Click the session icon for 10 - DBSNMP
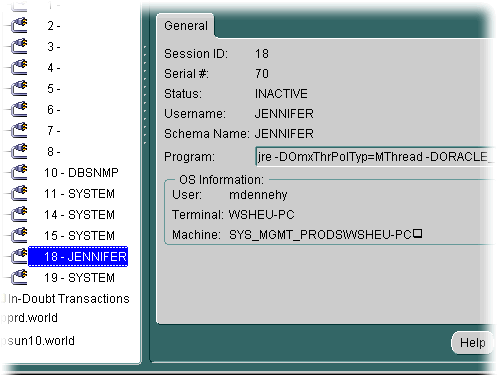Image resolution: width=498 pixels, height=375 pixels. 19,173
